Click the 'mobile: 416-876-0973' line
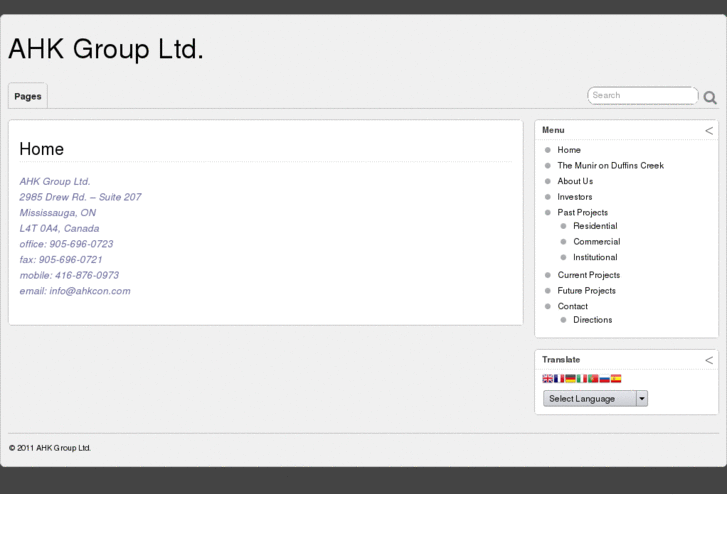Image resolution: width=727 pixels, height=545 pixels. coord(69,276)
